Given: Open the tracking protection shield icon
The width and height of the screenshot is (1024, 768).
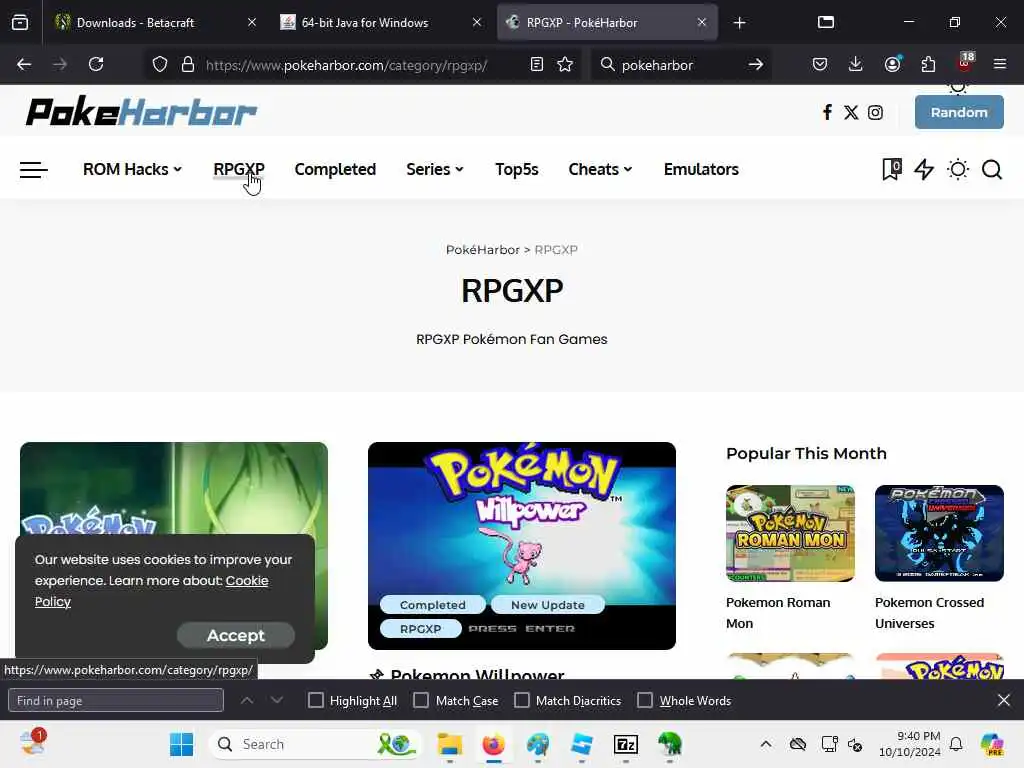Looking at the screenshot, I should 160,64.
